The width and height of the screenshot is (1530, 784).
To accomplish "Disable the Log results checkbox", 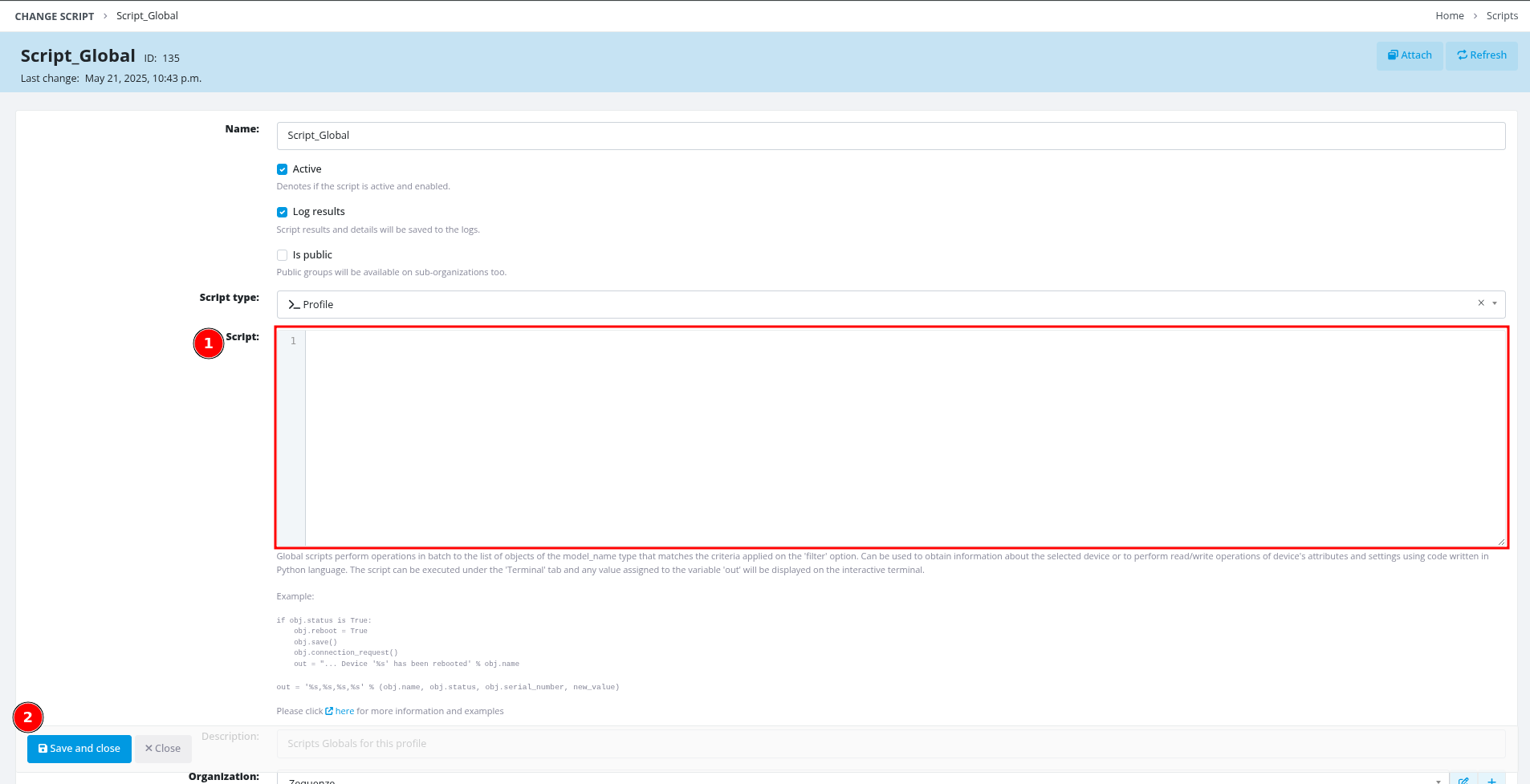I will pyautogui.click(x=282, y=212).
